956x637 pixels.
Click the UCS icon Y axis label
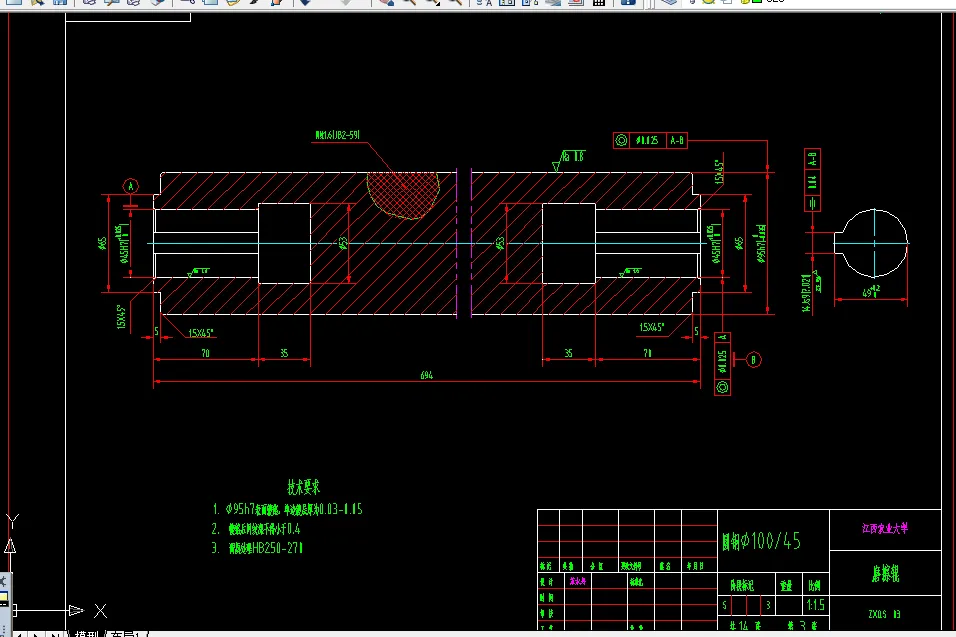[x=13, y=521]
